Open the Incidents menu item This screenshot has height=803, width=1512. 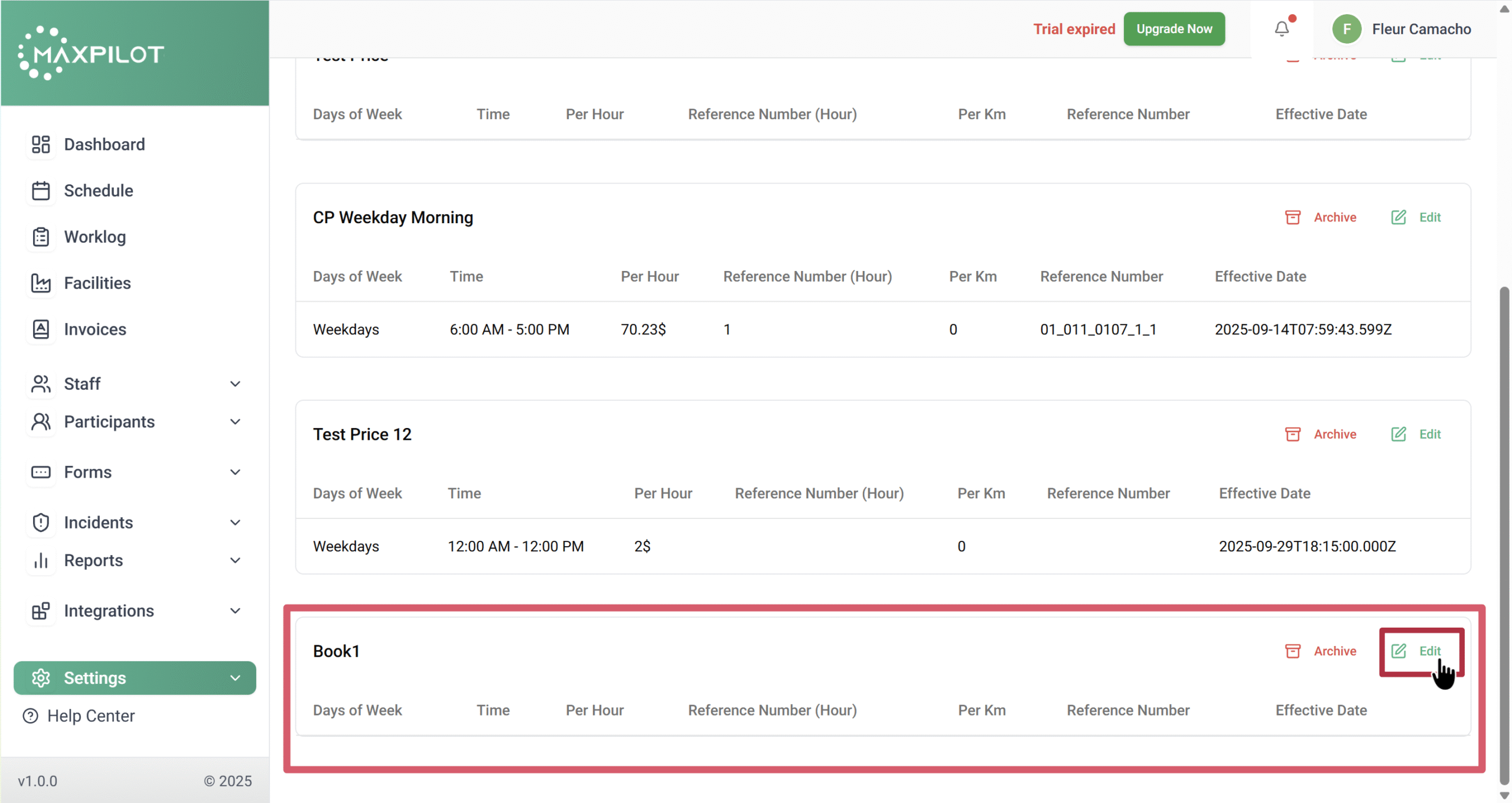(x=98, y=523)
